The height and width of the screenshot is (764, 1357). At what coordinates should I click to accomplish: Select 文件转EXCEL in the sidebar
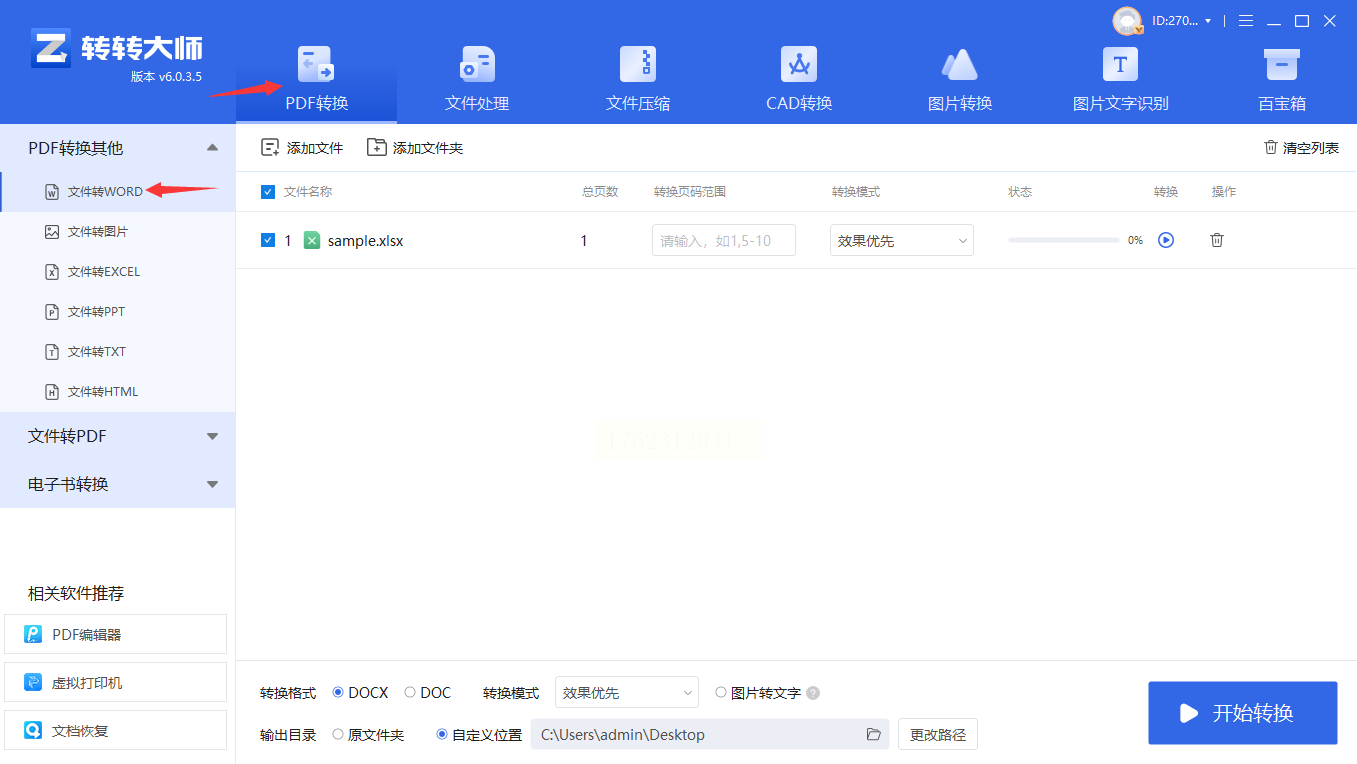coord(104,272)
